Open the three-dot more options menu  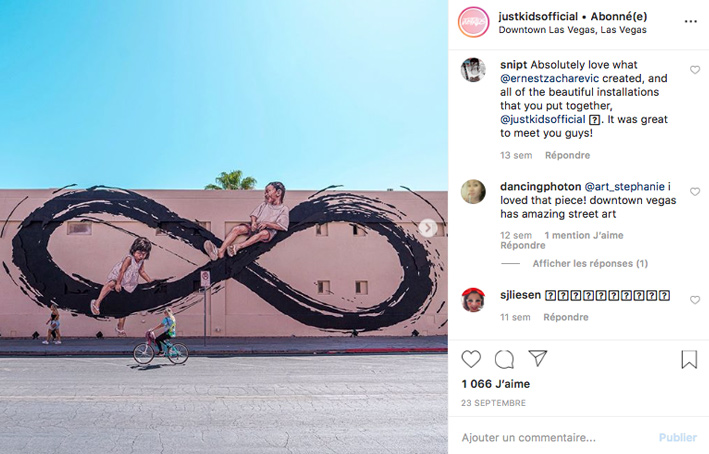pos(690,22)
